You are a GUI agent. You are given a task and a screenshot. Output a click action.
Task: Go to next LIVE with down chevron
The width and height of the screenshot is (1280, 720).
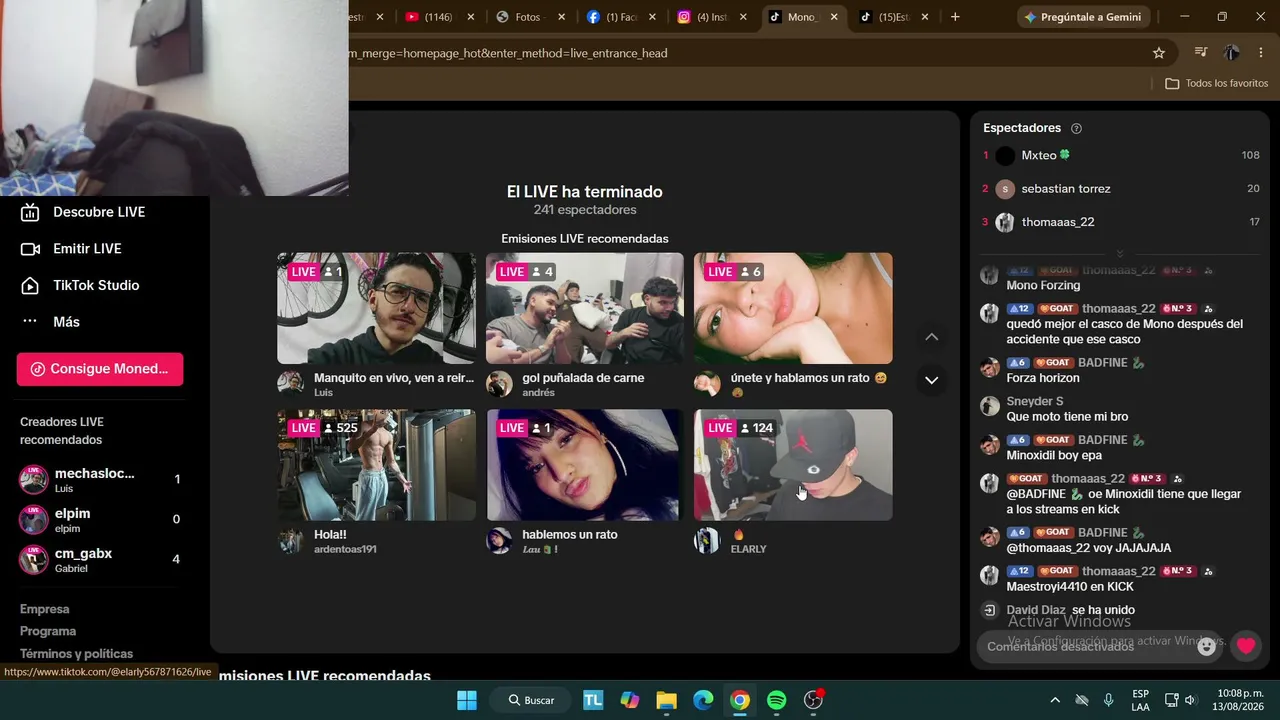pyautogui.click(x=931, y=380)
